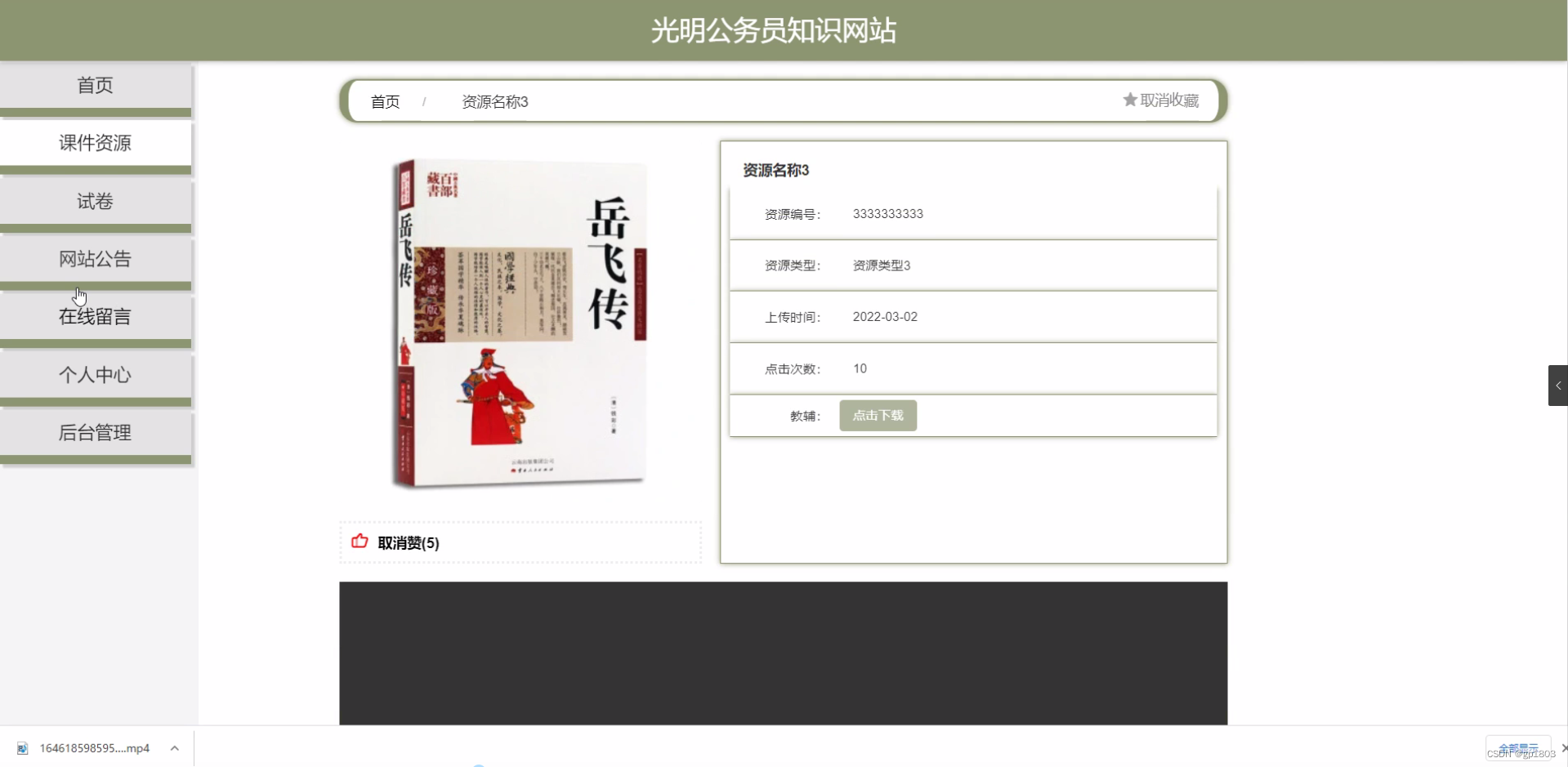
Task: Open the downloaded mp4 file in download bar
Action: (95, 748)
